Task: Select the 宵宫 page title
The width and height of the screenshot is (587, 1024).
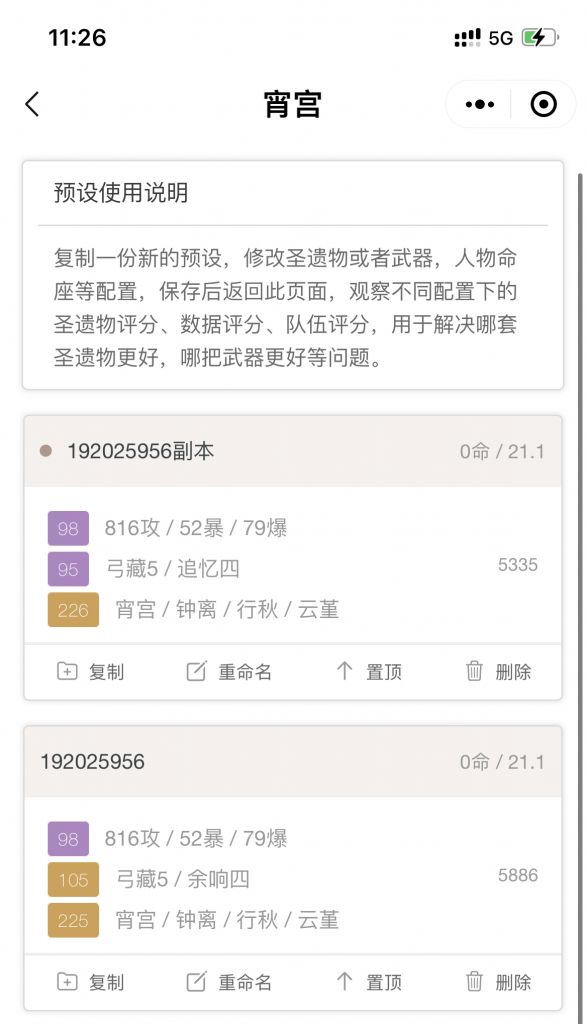Action: pos(293,104)
